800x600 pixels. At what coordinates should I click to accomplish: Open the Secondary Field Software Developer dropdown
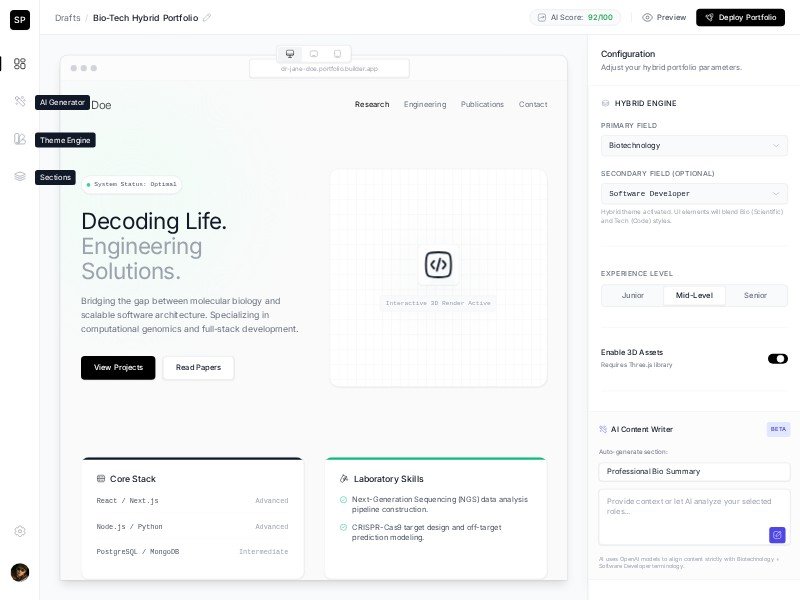click(x=694, y=194)
